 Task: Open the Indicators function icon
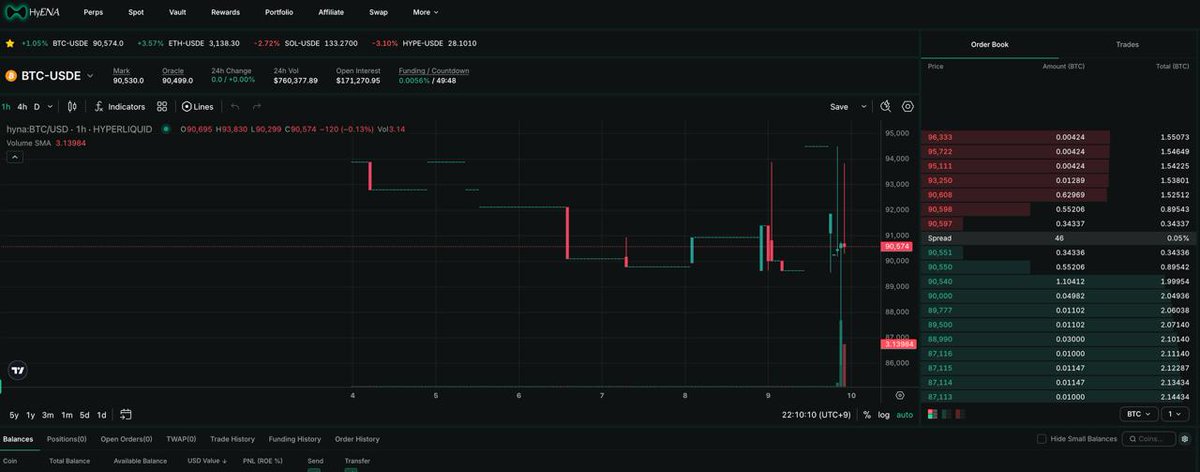(x=99, y=106)
